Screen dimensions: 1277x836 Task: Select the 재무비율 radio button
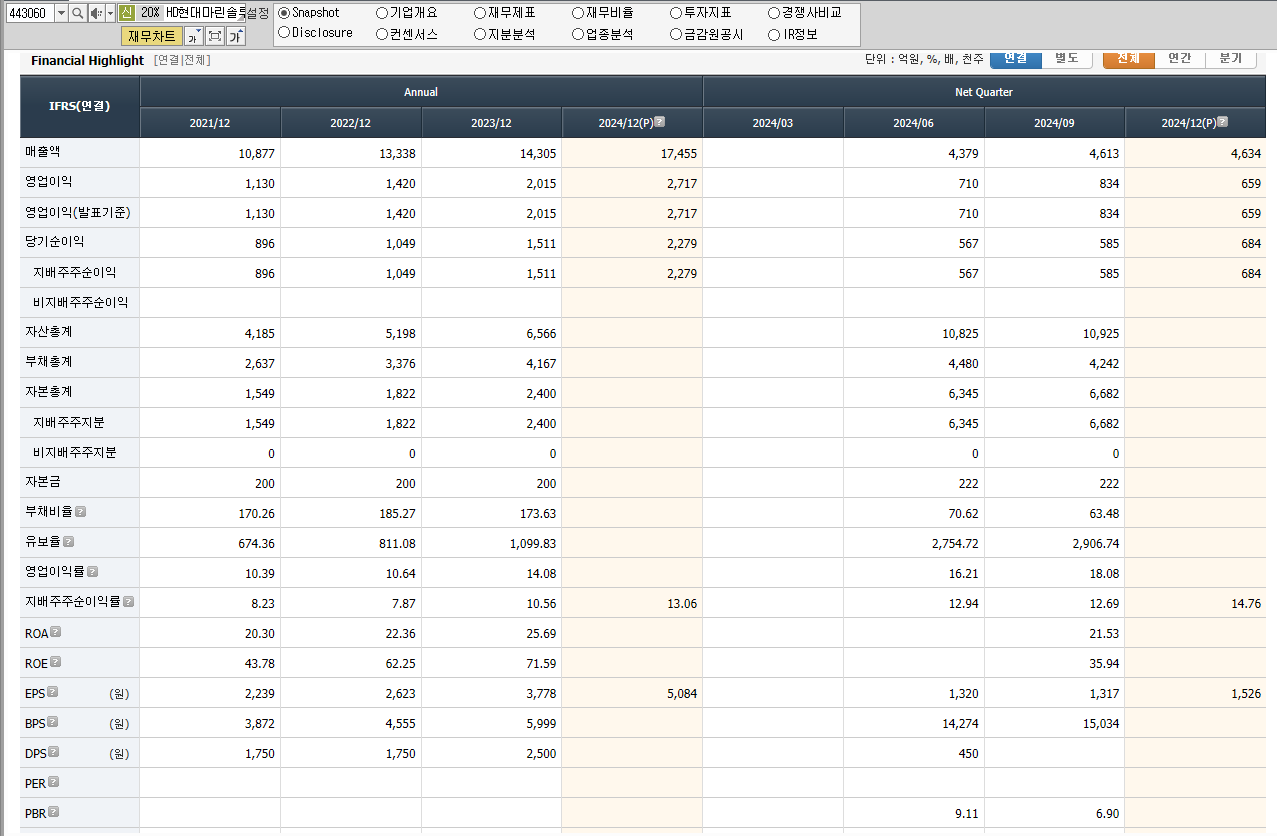coord(578,13)
